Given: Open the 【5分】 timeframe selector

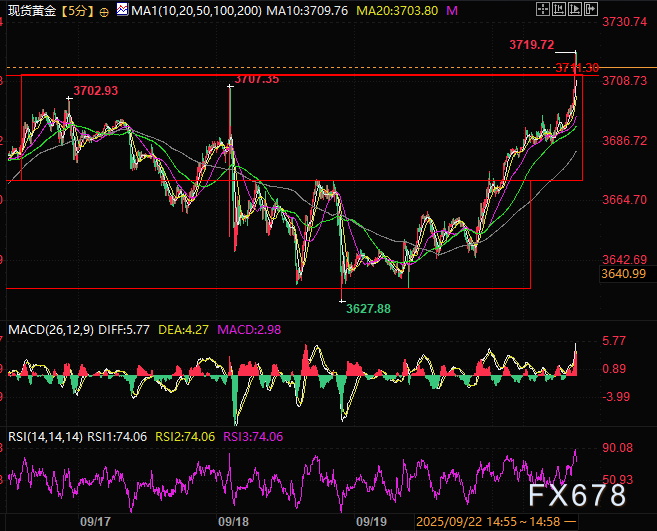Looking at the screenshot, I should tap(76, 10).
